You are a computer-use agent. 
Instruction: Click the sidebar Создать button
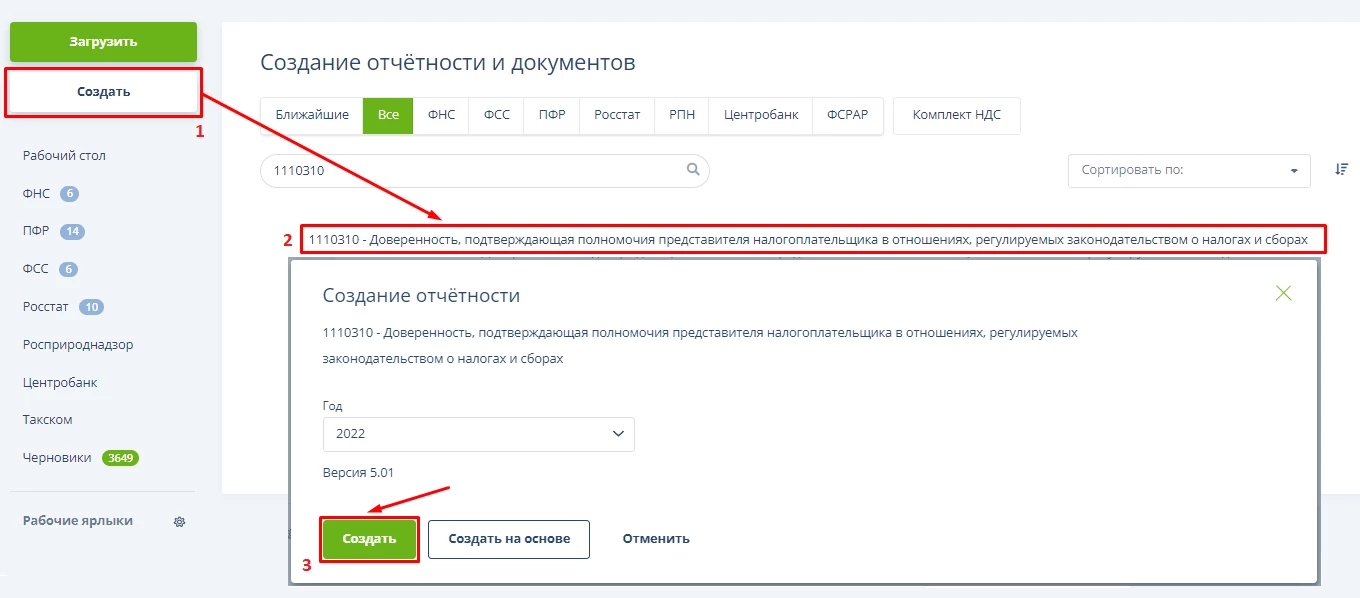point(104,92)
